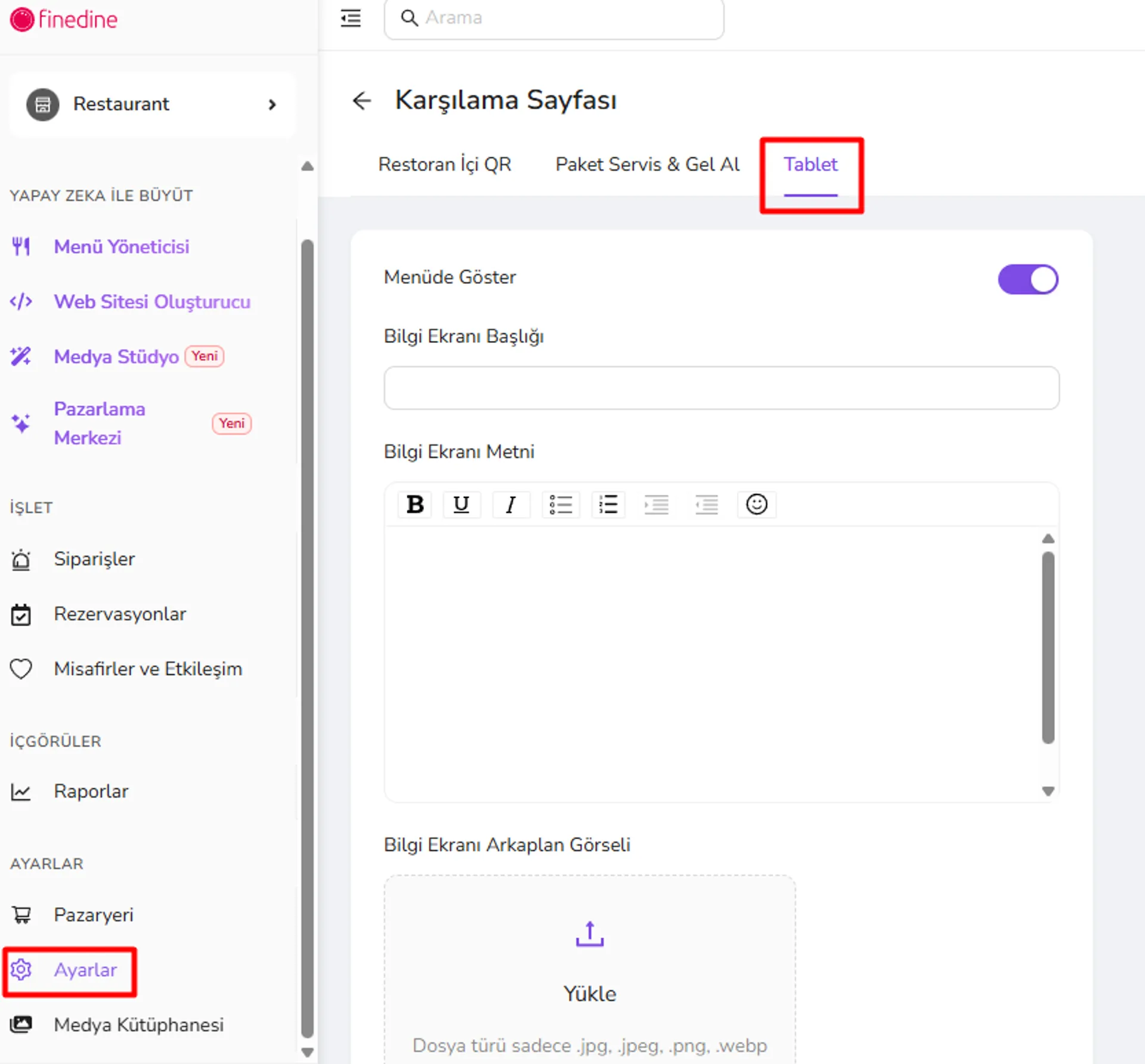Collapse sidebar with the menu icon
Screen dimensions: 1145x1064
coord(351,18)
